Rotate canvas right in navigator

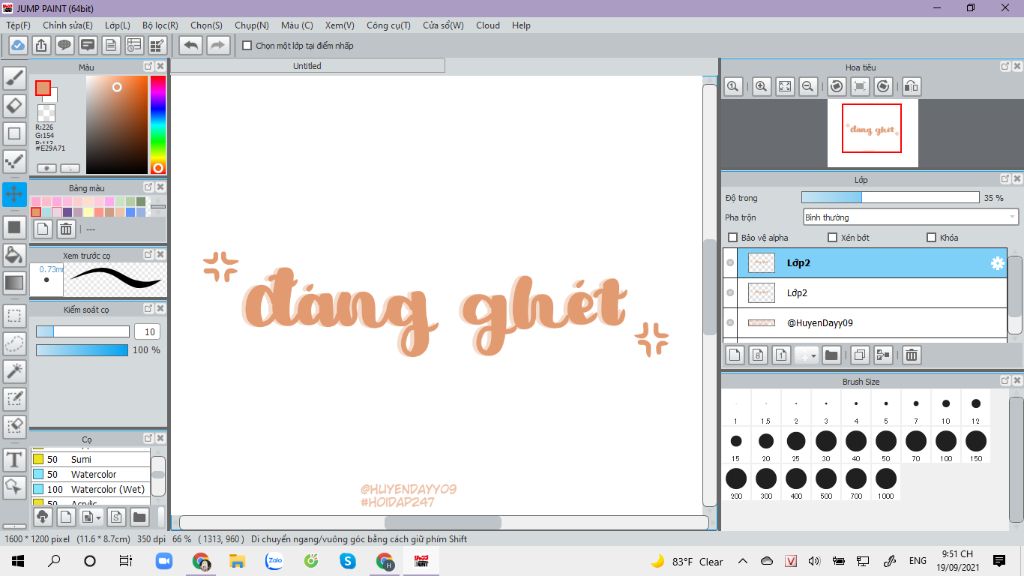[884, 86]
